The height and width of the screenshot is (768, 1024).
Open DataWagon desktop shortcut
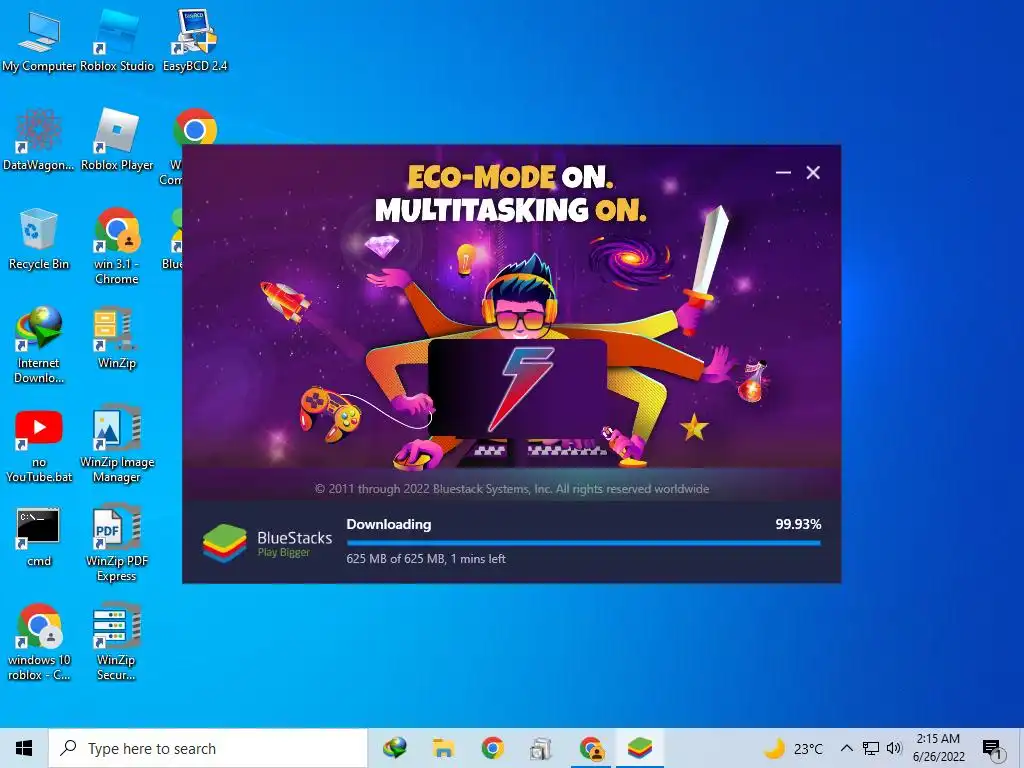point(39,140)
